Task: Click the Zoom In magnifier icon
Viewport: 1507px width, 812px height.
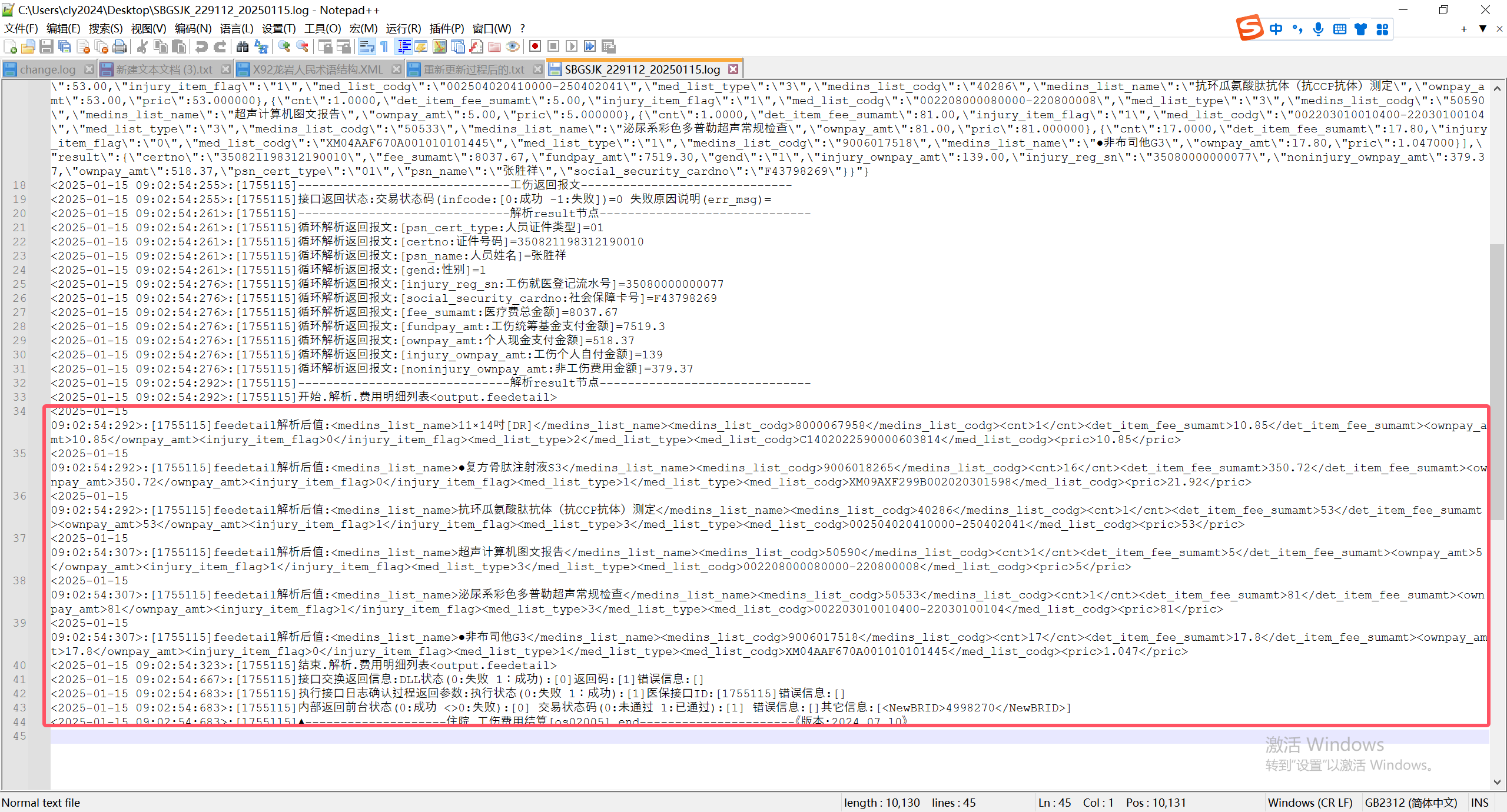Action: tap(284, 46)
